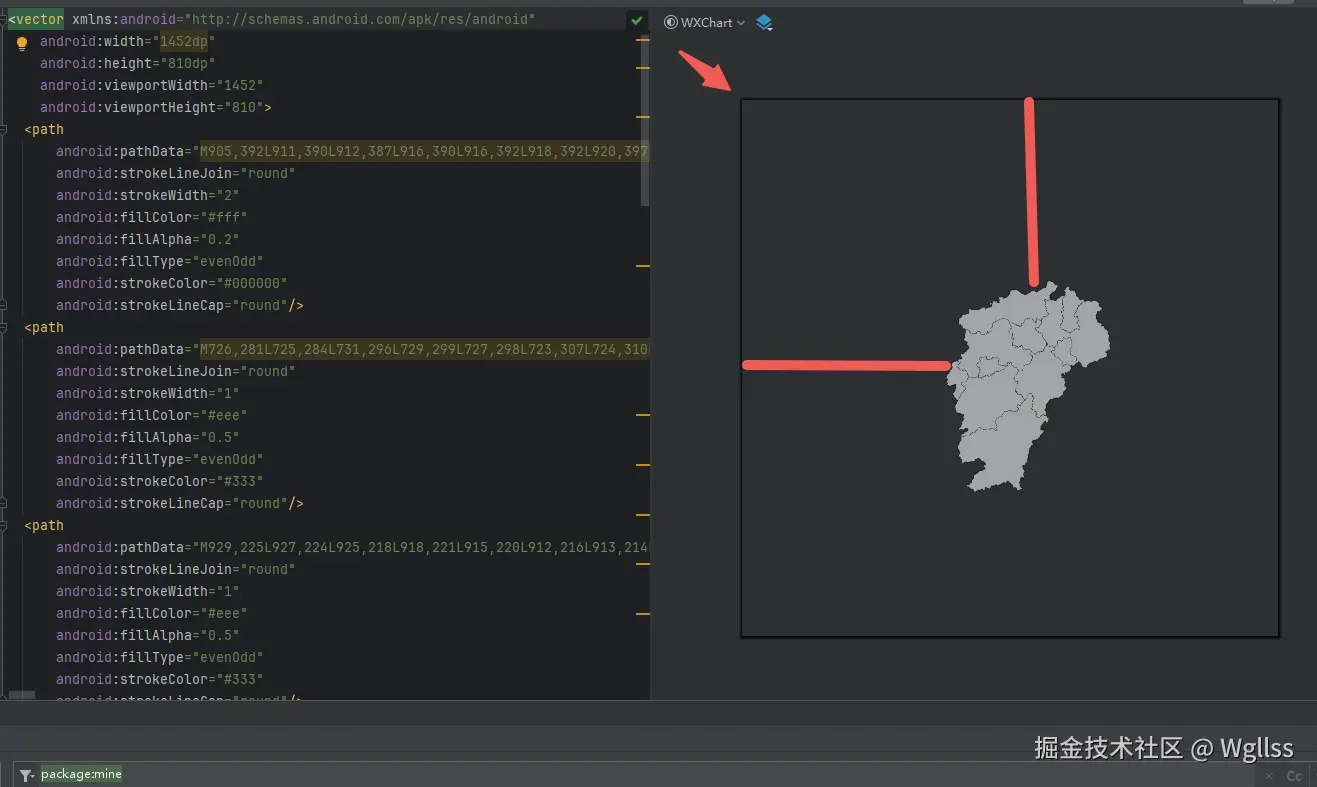This screenshot has width=1317, height=787.
Task: Click the android:fillColor="#fff" line
Action: pyautogui.click(x=152, y=217)
